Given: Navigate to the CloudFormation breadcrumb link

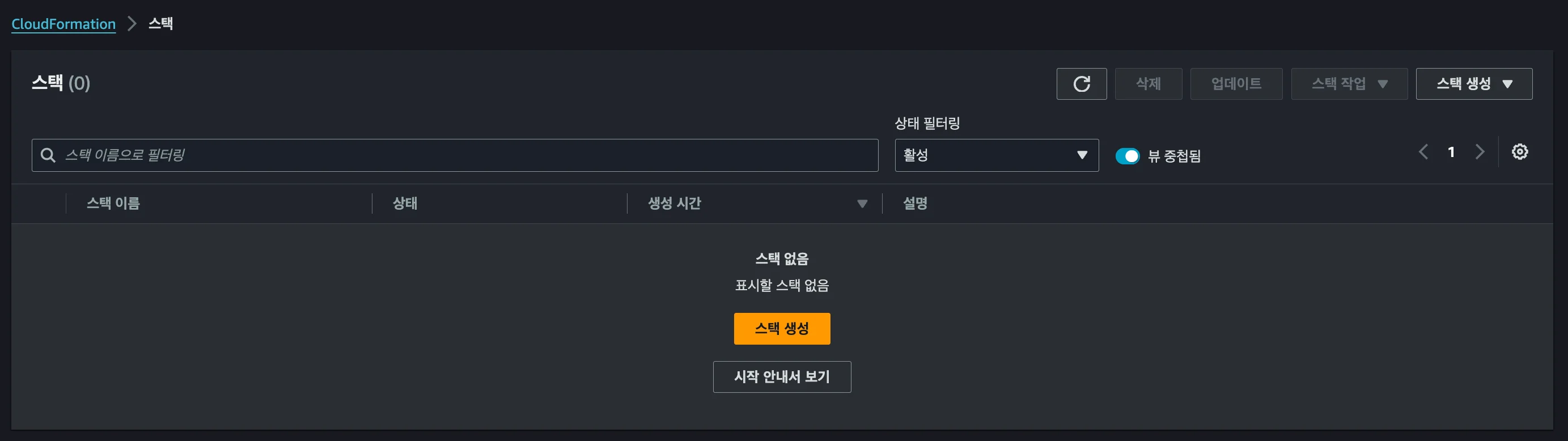Looking at the screenshot, I should [63, 24].
